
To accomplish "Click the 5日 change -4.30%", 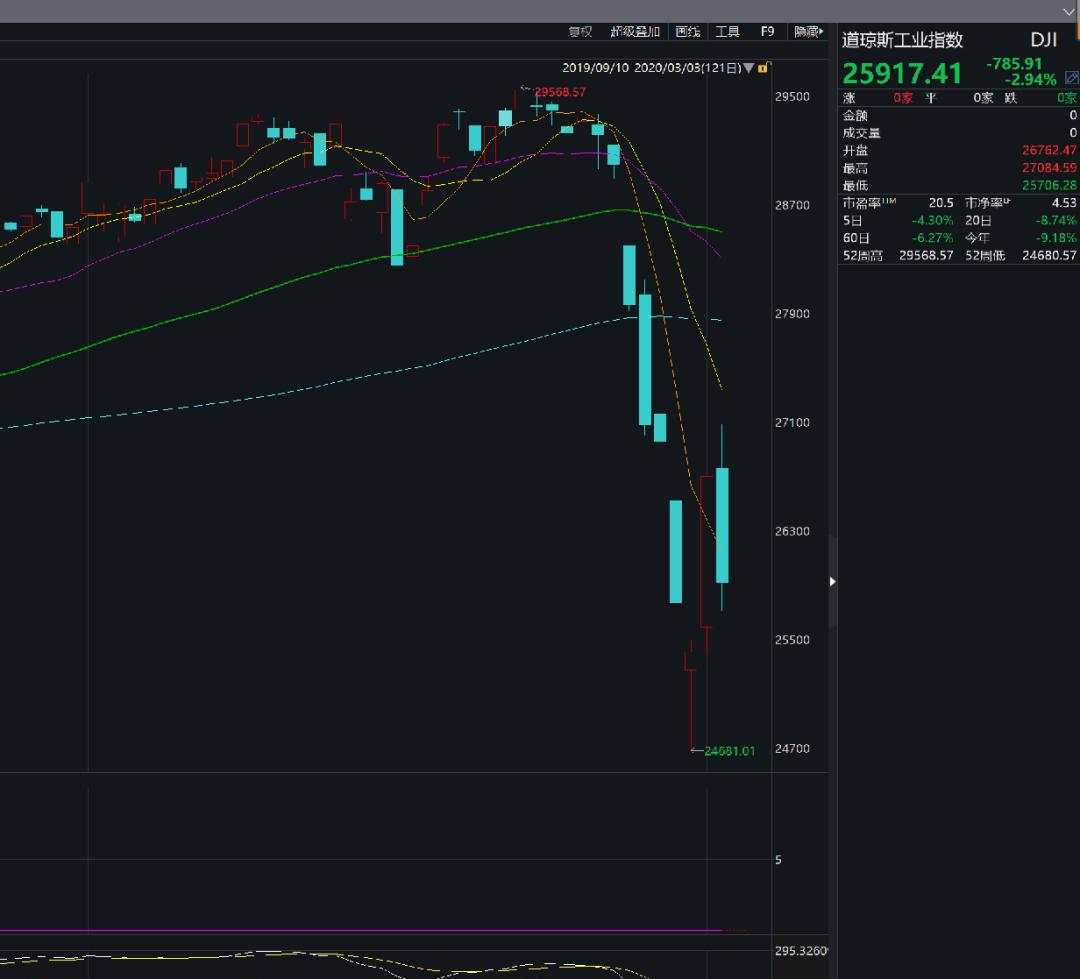I will coord(933,220).
